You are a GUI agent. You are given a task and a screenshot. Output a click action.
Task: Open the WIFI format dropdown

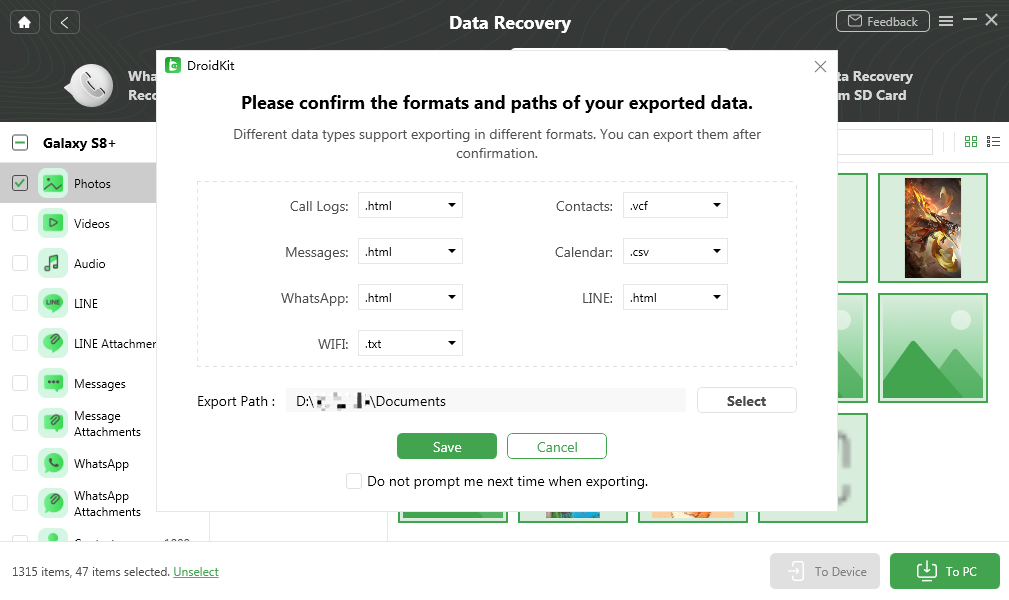point(410,343)
